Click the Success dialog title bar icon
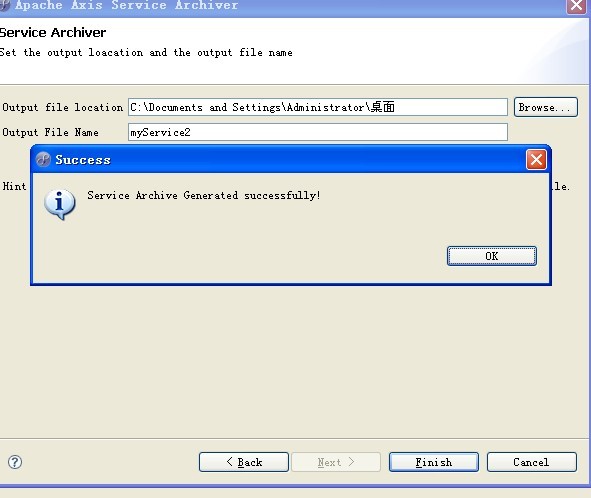The height and width of the screenshot is (498, 591). 43,159
